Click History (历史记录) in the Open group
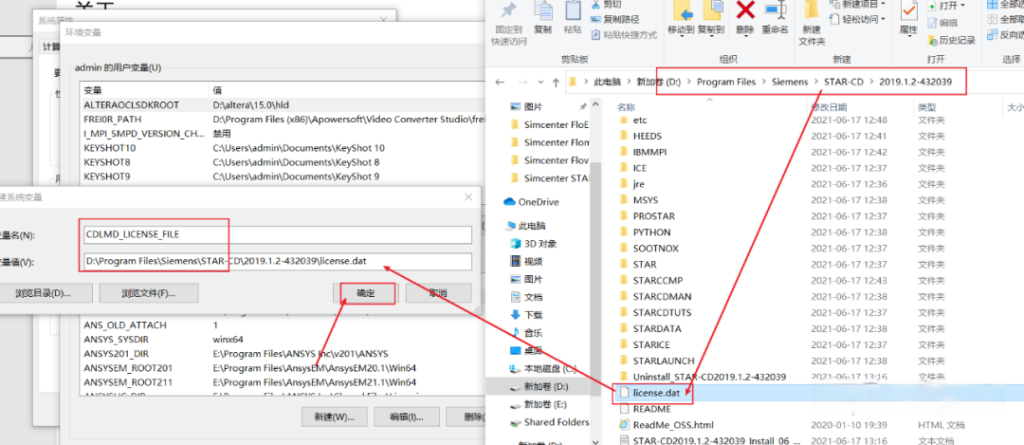This screenshot has height=445, width=1024. click(x=952, y=41)
